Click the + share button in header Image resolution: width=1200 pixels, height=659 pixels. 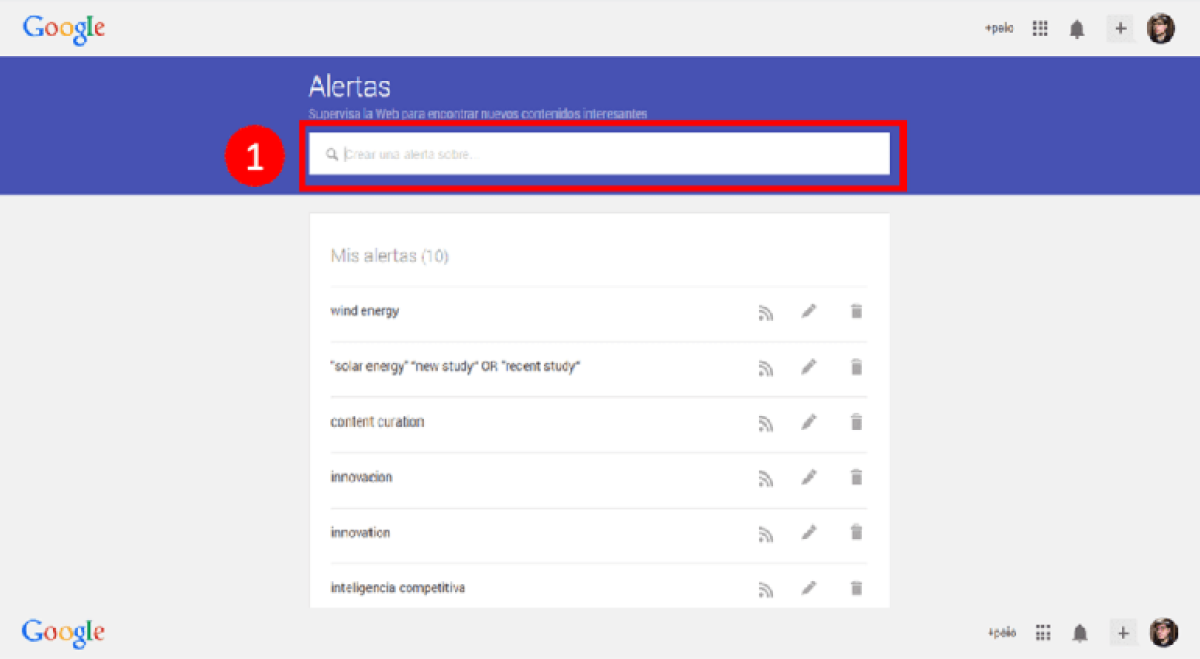tap(1120, 28)
